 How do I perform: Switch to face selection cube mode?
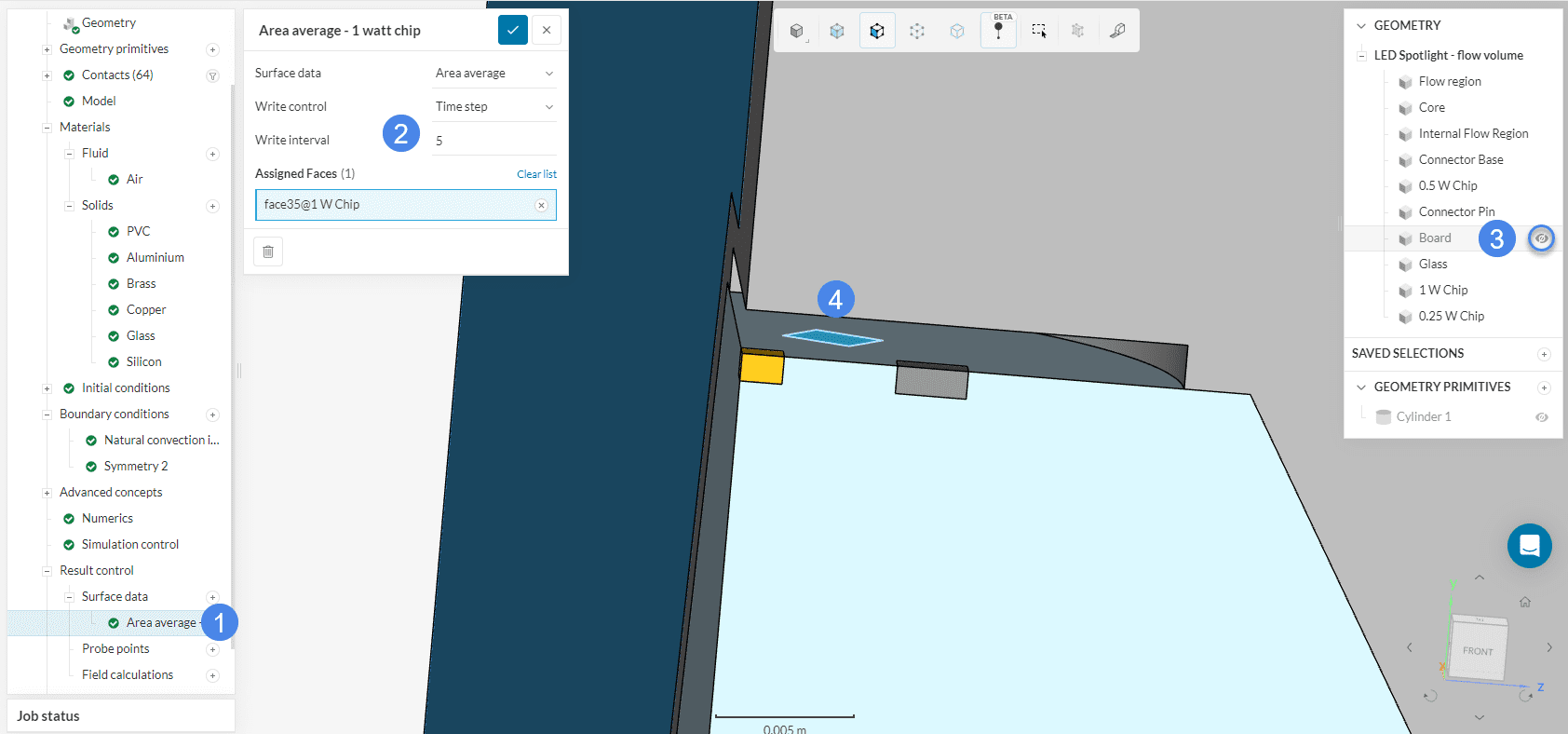(876, 31)
